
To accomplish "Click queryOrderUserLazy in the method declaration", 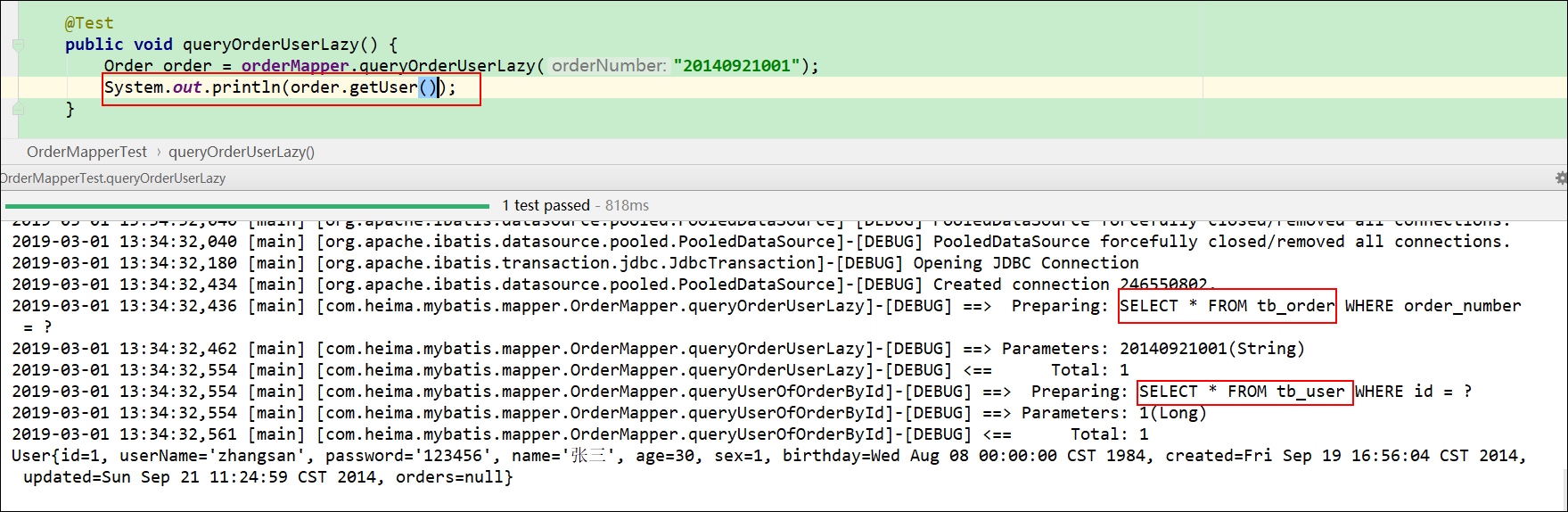I will (x=270, y=45).
